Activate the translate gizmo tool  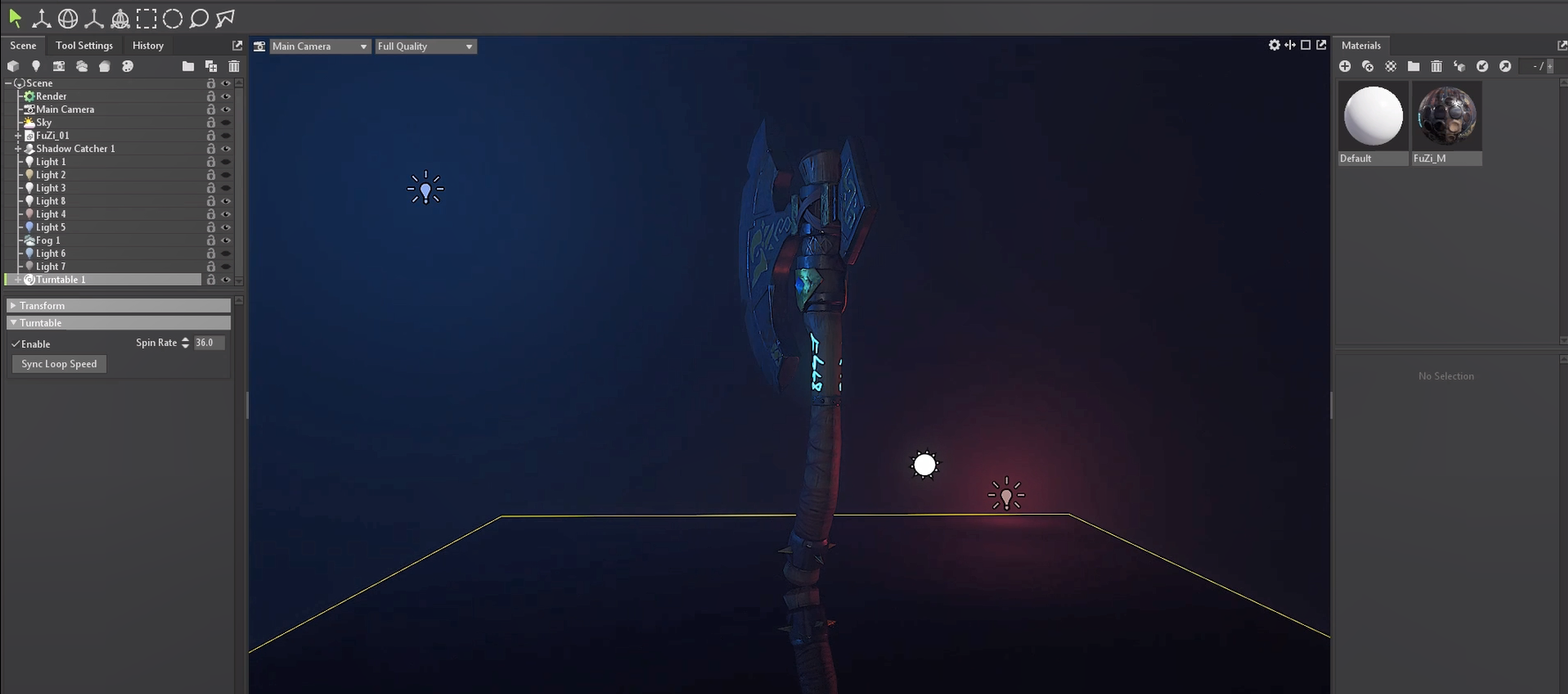(x=41, y=18)
